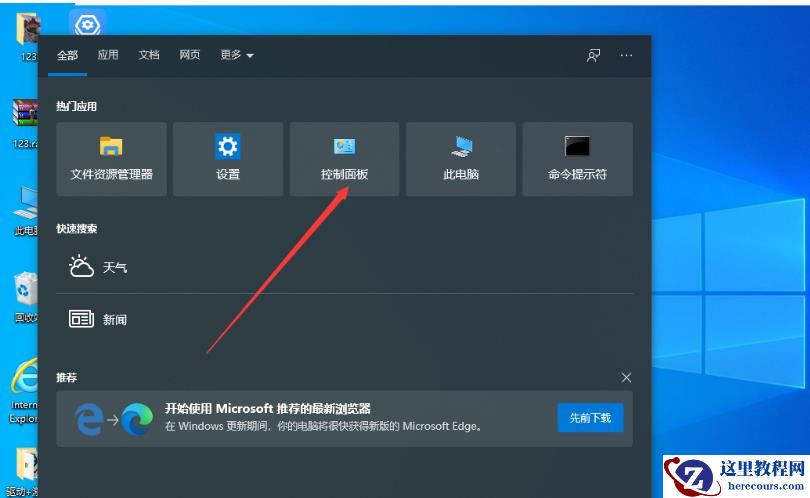Screen dimensions: 810x498
Task: Dismiss the 推荐 section with X
Action: coord(626,378)
